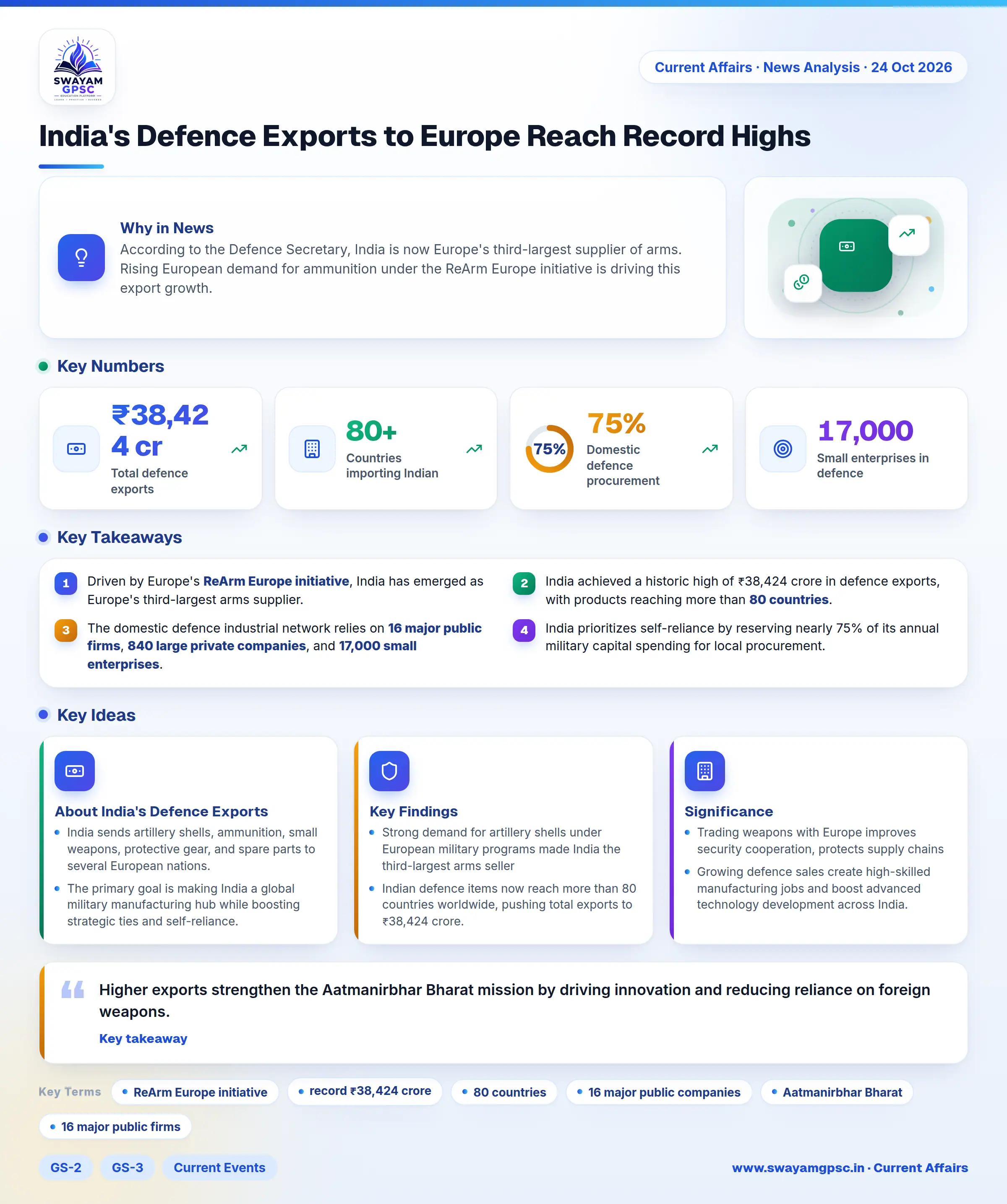Click the building icon above Significance
Screen dimensions: 1007x1204
pyautogui.click(x=705, y=771)
